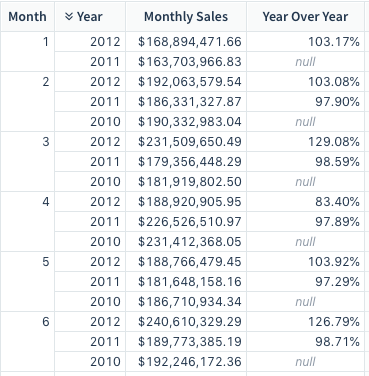
Task: Select the Month 3 row group cell
Action: [x=27, y=162]
